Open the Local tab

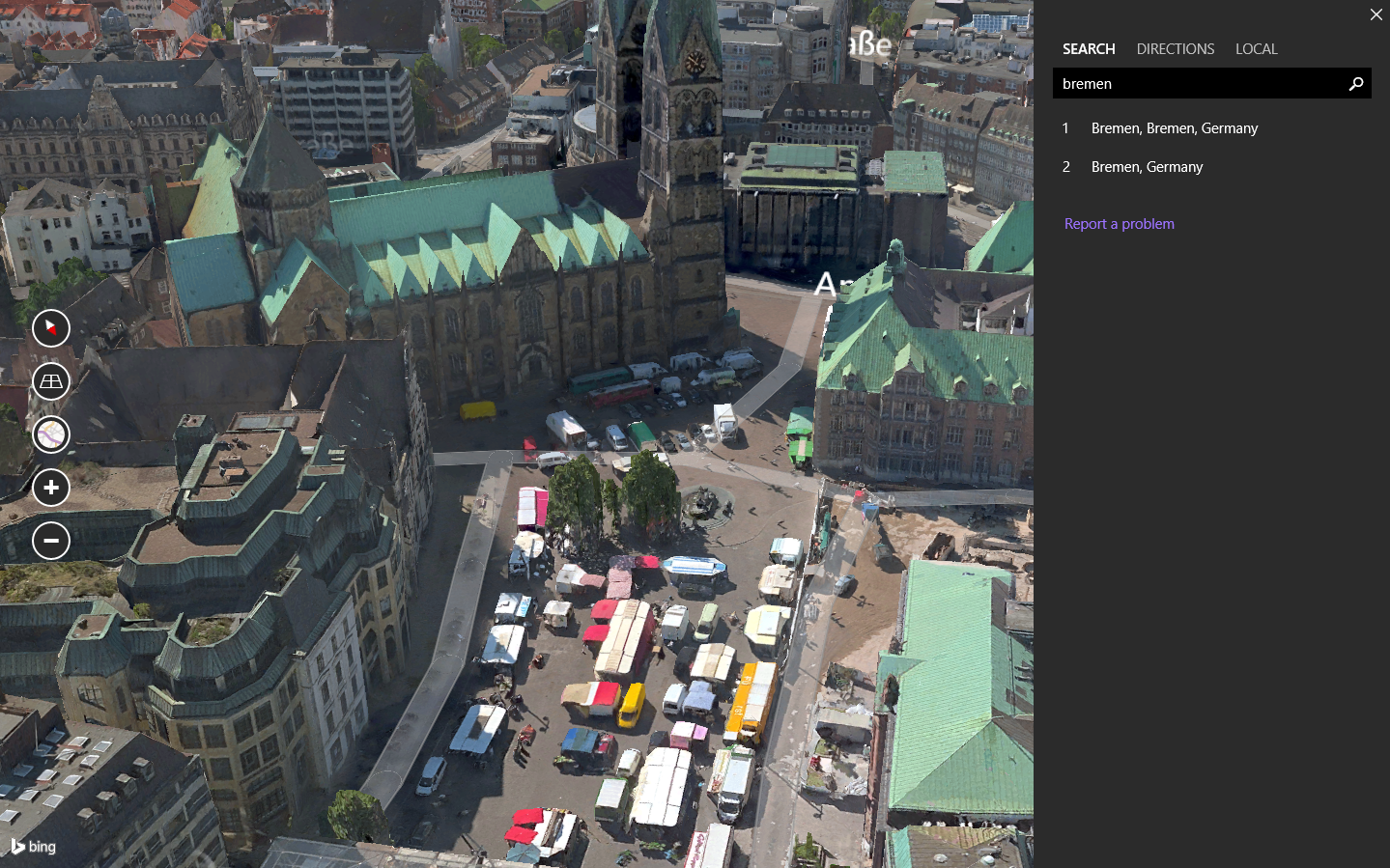[x=1256, y=49]
